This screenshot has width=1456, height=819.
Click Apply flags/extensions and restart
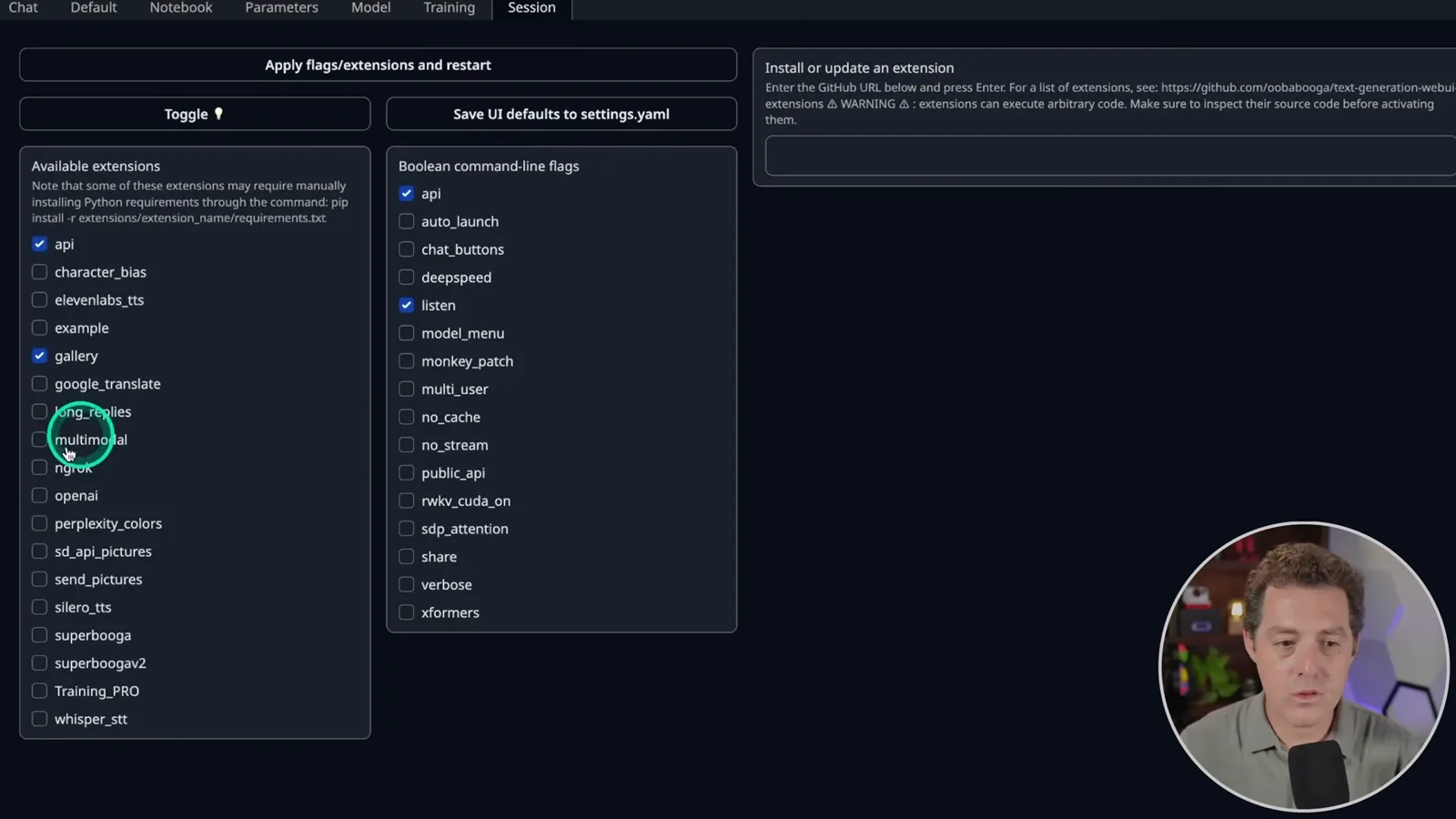click(x=378, y=65)
